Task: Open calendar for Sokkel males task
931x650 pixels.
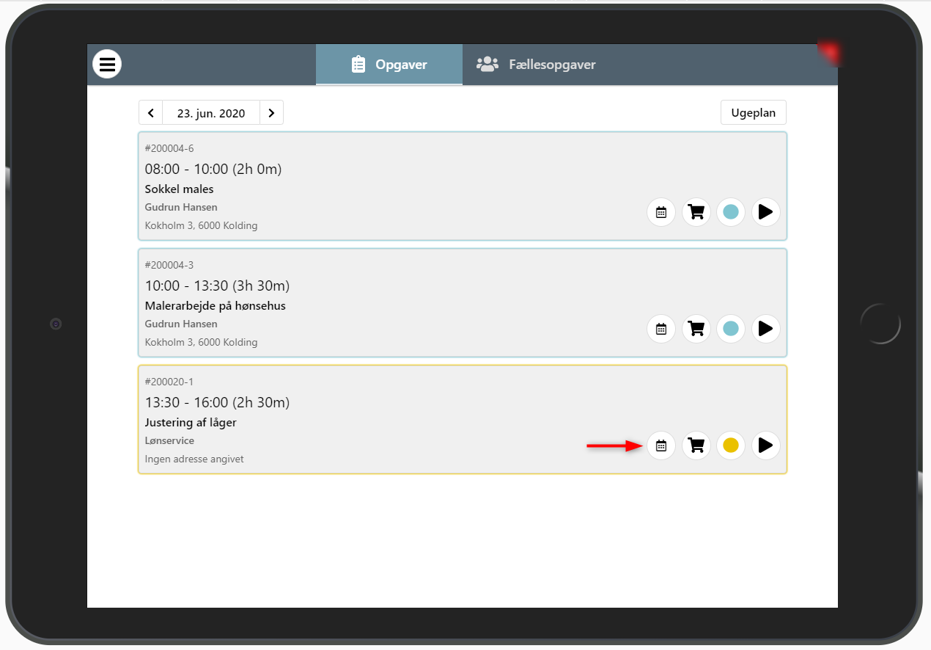Action: [661, 212]
